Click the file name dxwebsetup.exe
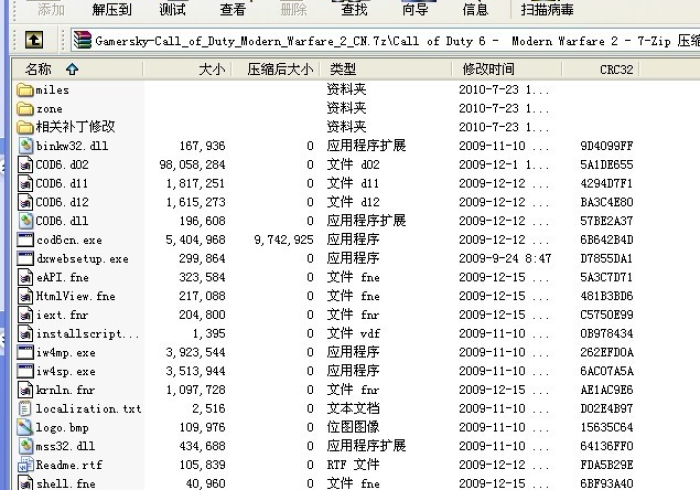Screen dimensions: 700x490 (x=83, y=259)
